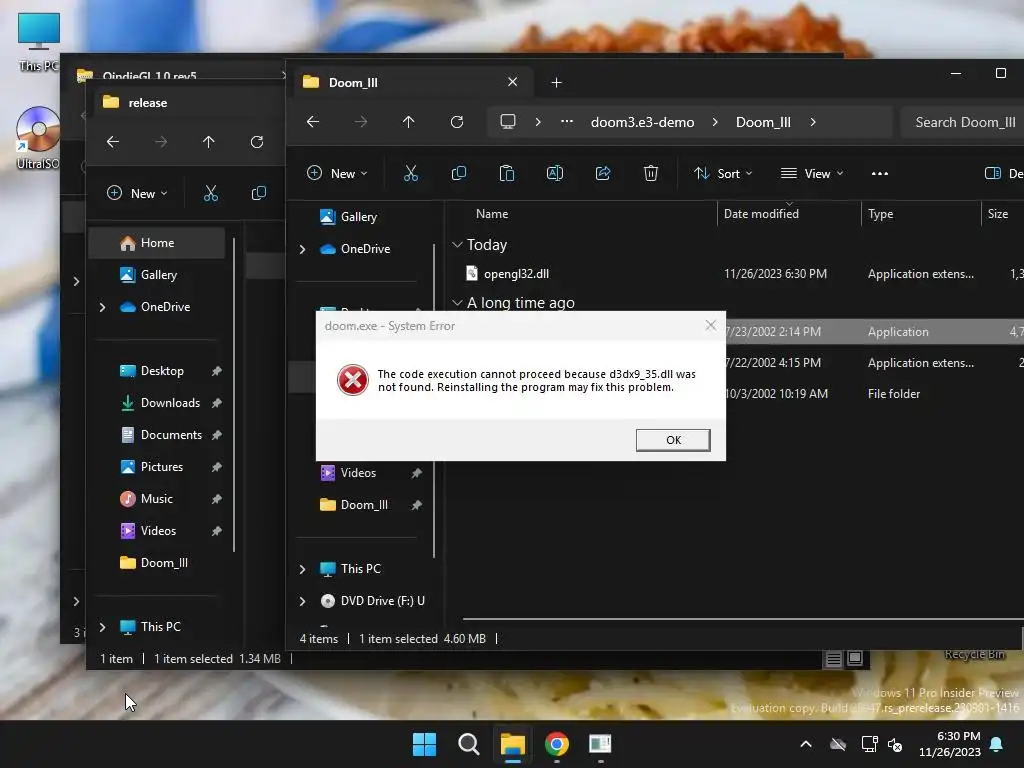Go up one folder in Doom_III window
Screen dimensions: 1024x768
coord(408,122)
